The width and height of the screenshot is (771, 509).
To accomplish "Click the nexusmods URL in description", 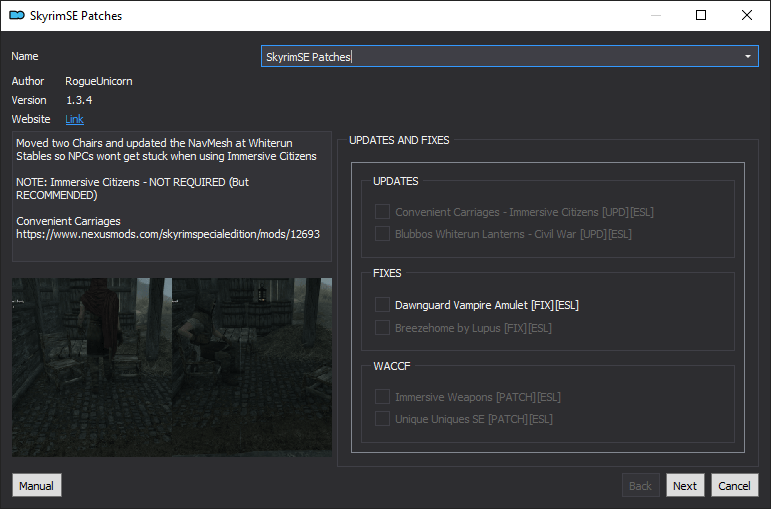I will point(168,234).
